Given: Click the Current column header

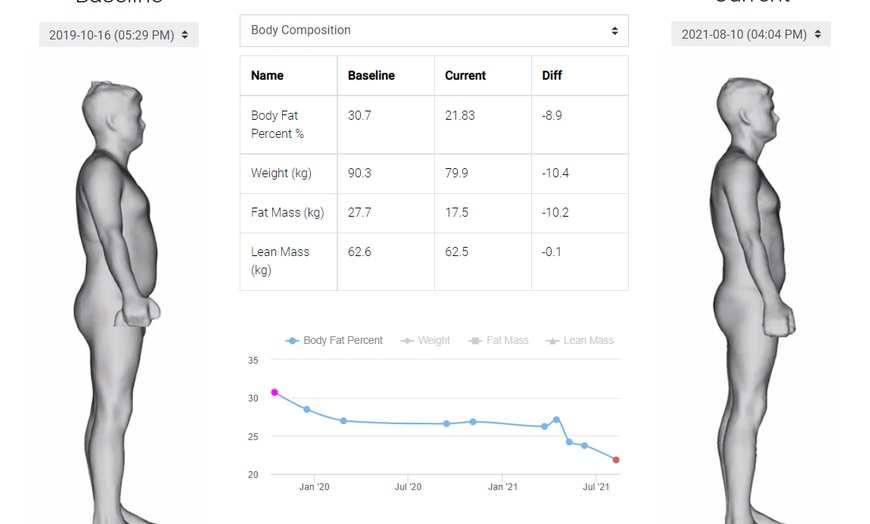Looking at the screenshot, I should click(465, 76).
